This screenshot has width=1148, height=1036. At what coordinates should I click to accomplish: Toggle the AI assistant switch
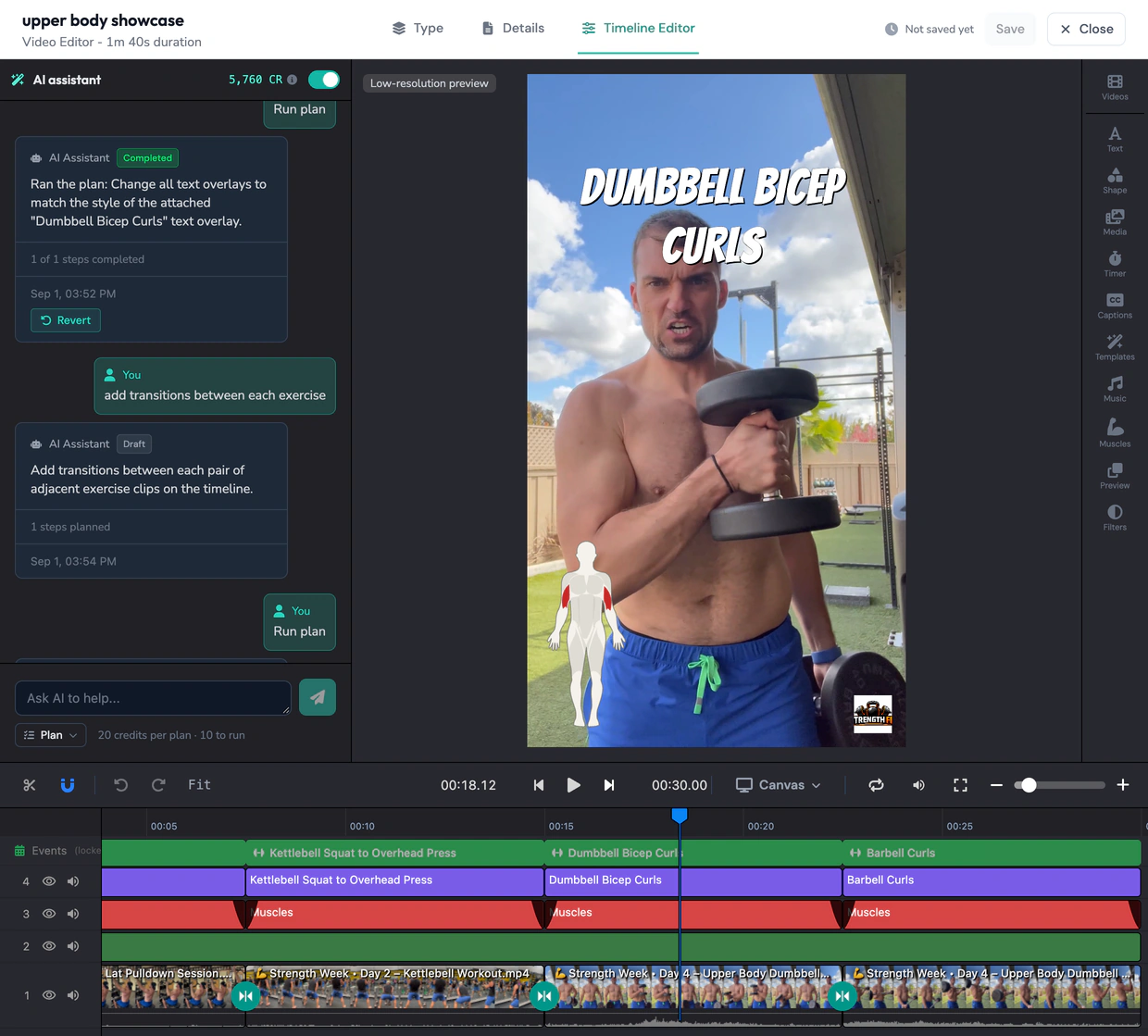pos(324,80)
